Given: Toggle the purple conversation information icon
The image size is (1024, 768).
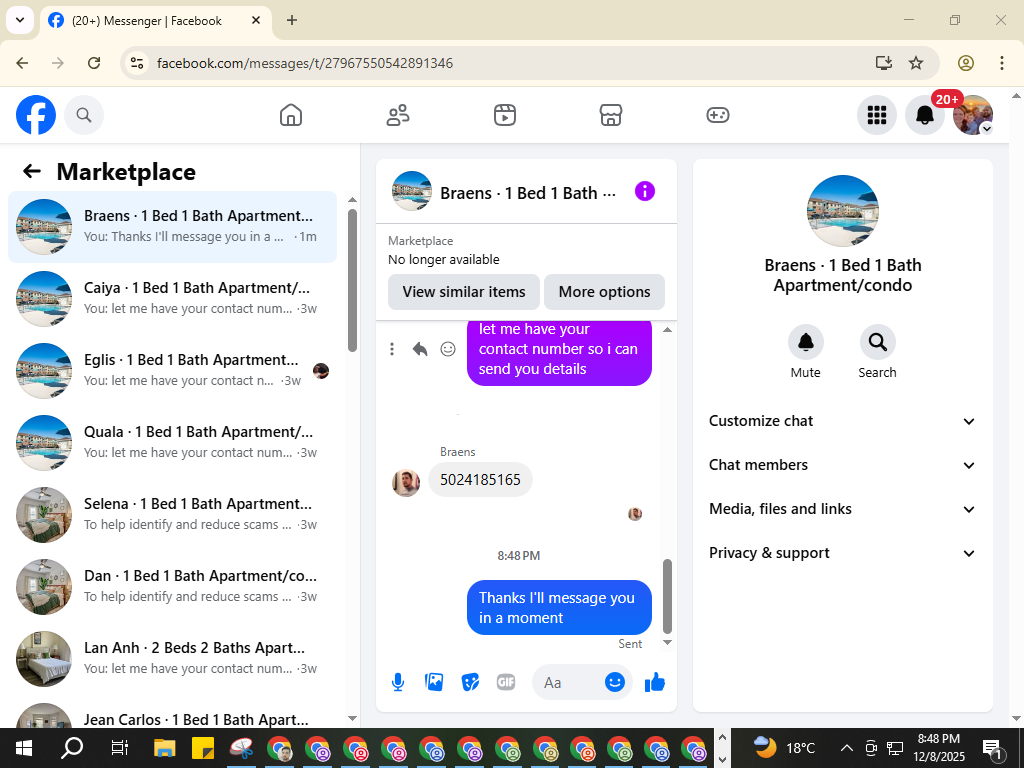Looking at the screenshot, I should 645,191.
